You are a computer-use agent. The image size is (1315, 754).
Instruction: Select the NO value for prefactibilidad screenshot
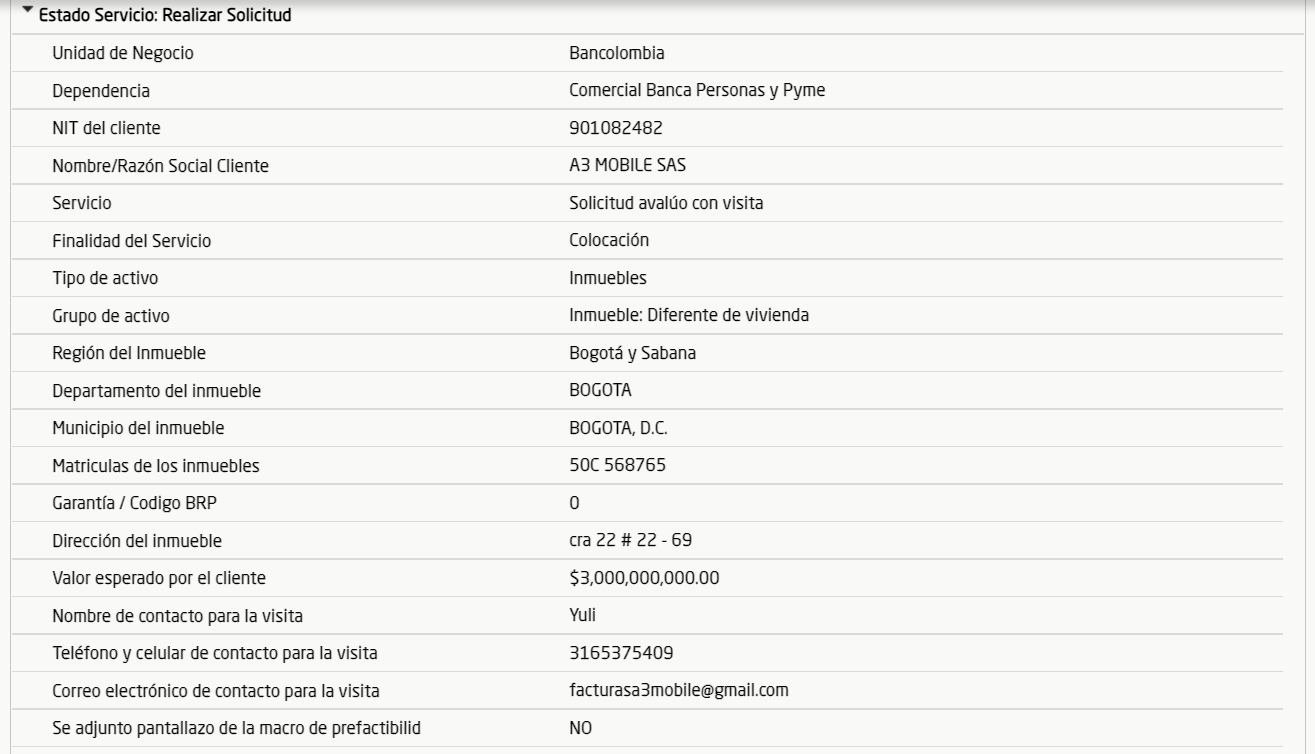click(x=580, y=729)
